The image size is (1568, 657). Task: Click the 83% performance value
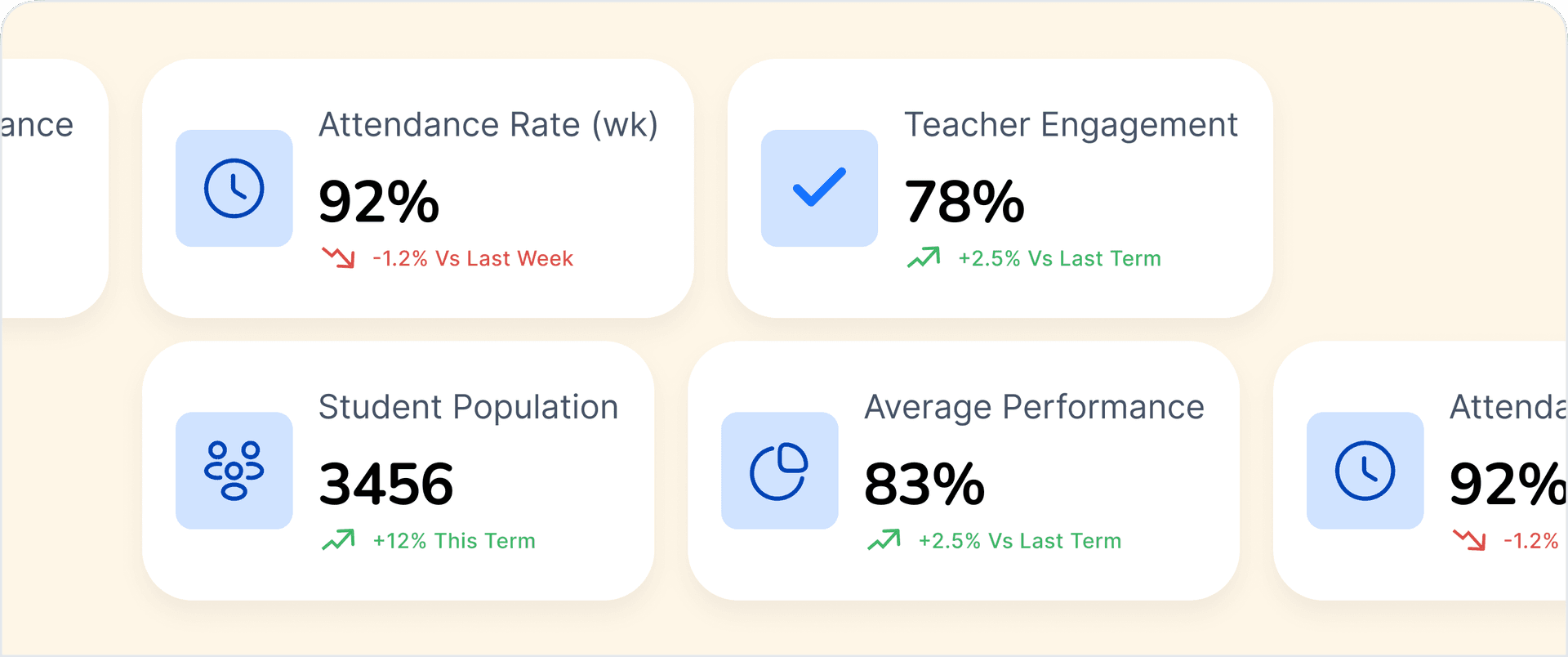pos(924,484)
